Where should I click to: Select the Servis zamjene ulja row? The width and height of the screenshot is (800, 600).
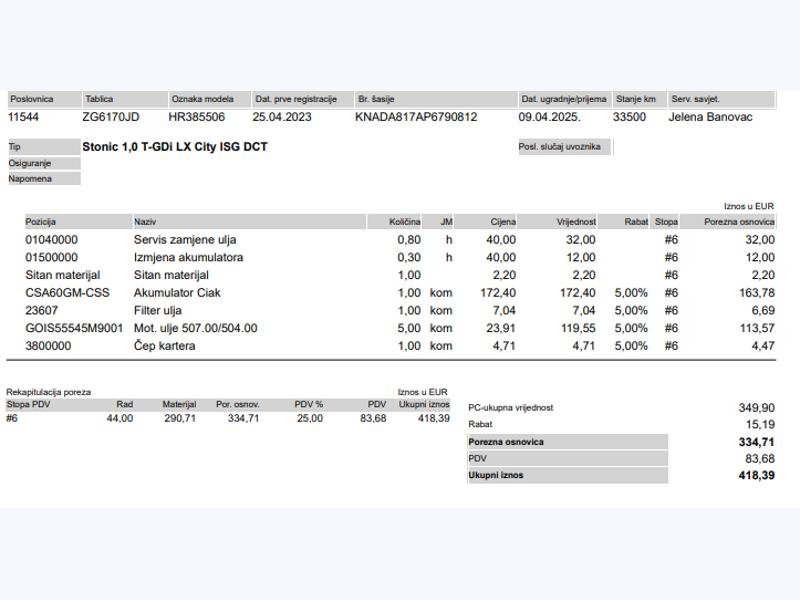[185, 240]
